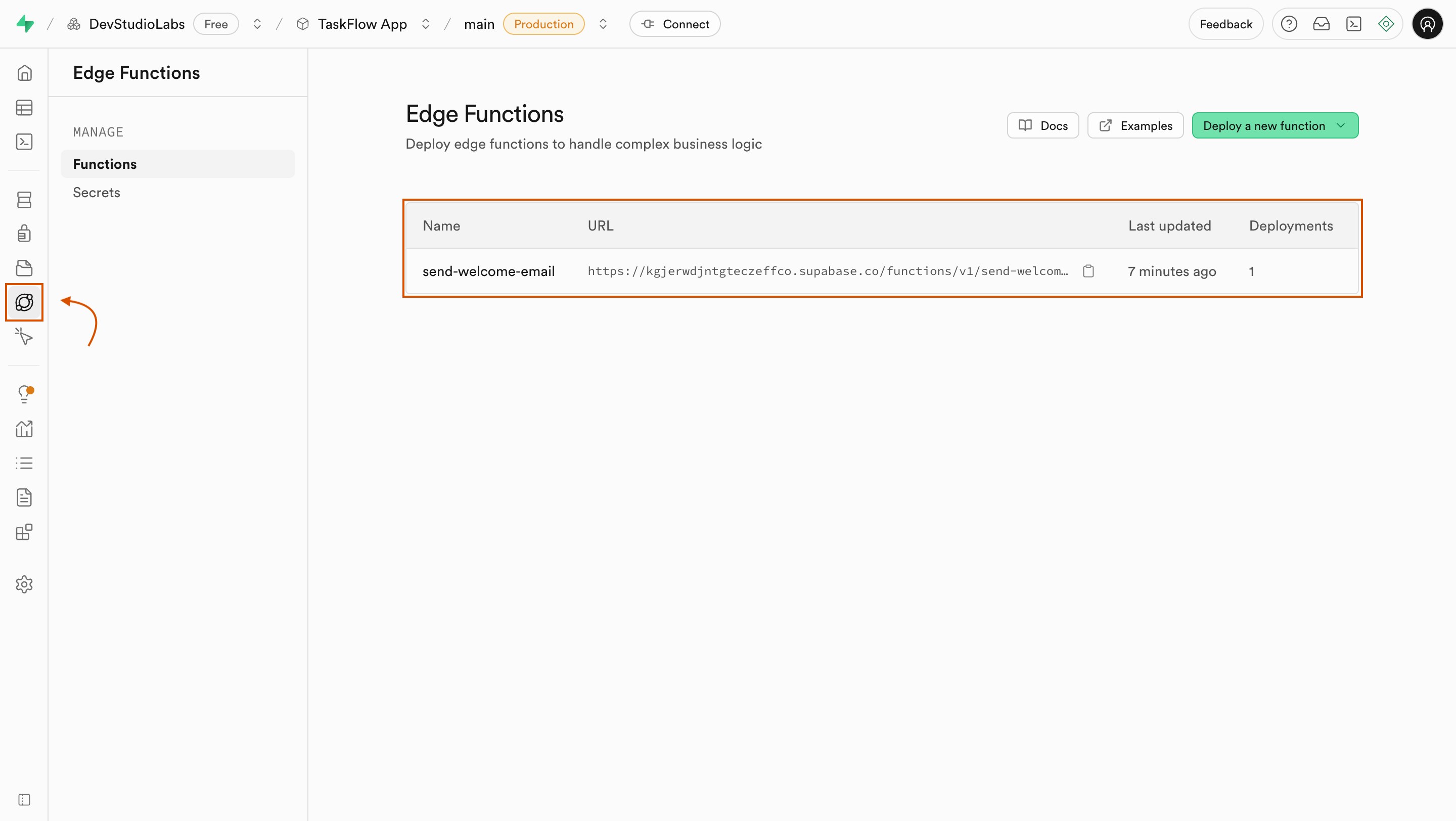The height and width of the screenshot is (821, 1456).
Task: Open the Realtime inspector icon
Action: 24,337
